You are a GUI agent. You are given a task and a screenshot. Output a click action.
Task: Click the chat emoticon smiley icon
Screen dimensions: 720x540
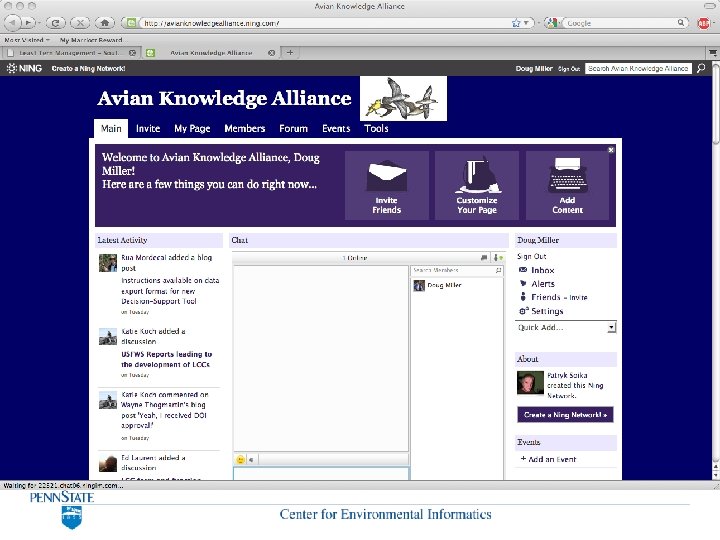[x=240, y=459]
